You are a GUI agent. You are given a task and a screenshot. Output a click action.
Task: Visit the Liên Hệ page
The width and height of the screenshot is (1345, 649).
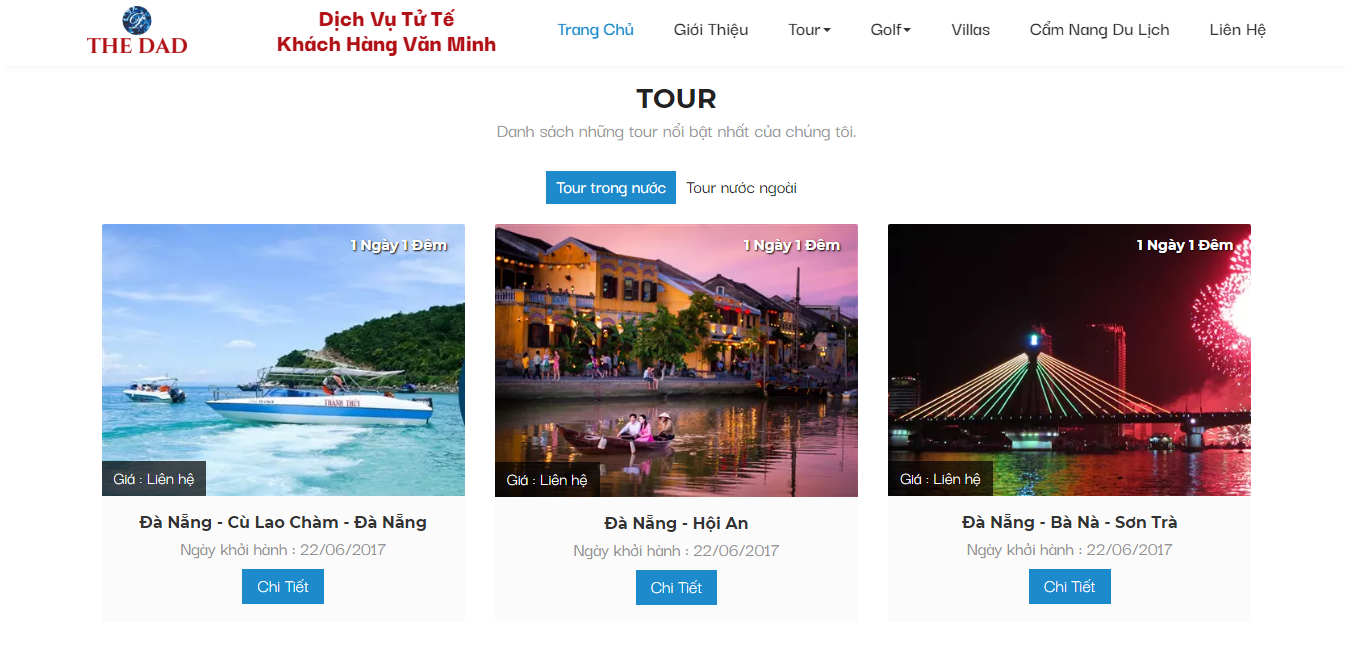click(1237, 30)
